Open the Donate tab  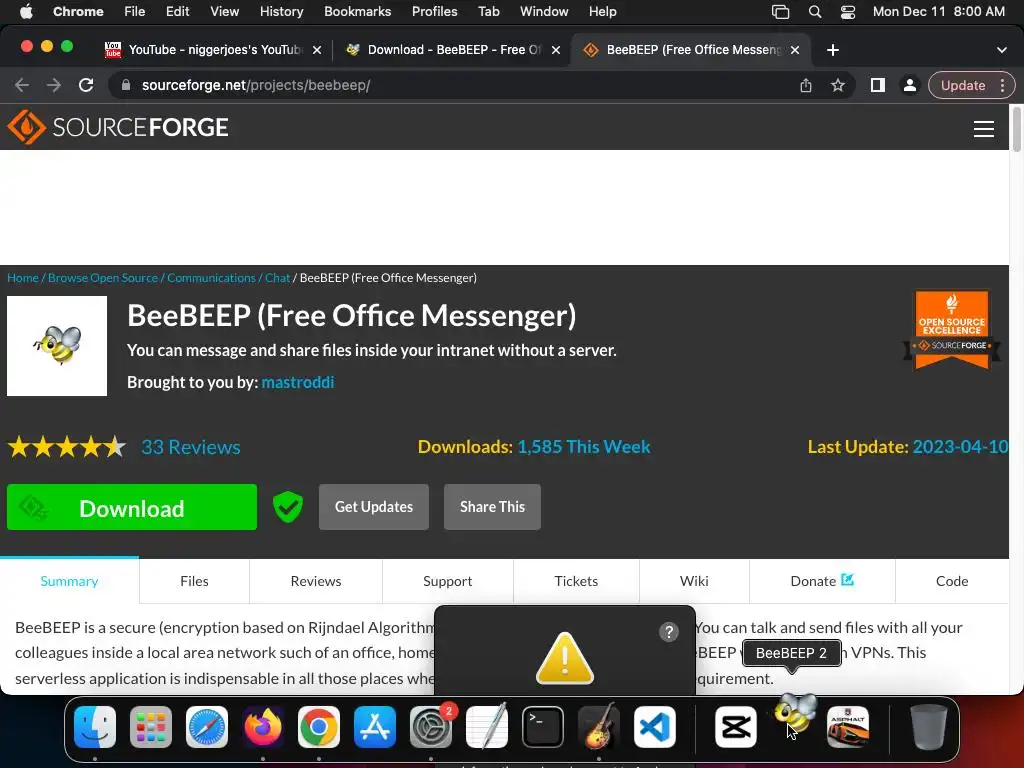tap(822, 581)
